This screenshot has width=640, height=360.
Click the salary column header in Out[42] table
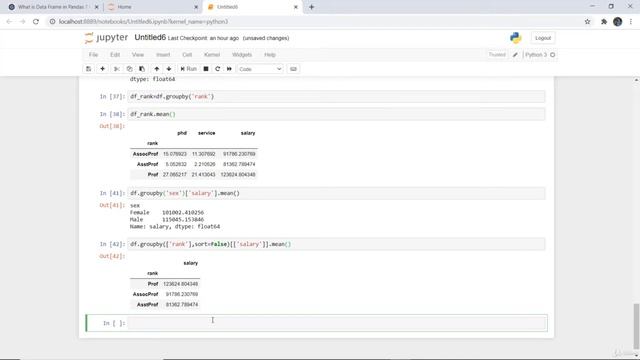pos(191,263)
